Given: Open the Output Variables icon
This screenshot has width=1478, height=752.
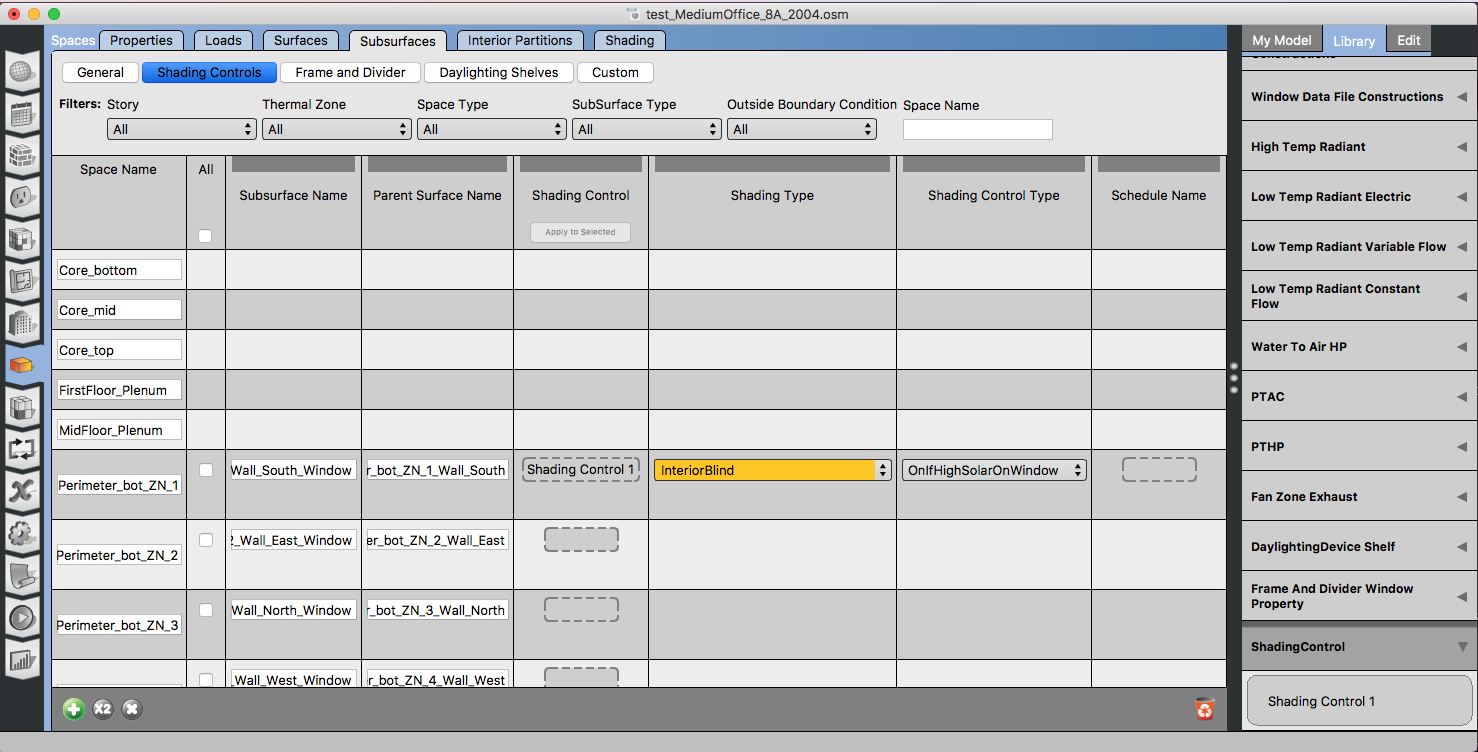Looking at the screenshot, I should tap(22, 491).
